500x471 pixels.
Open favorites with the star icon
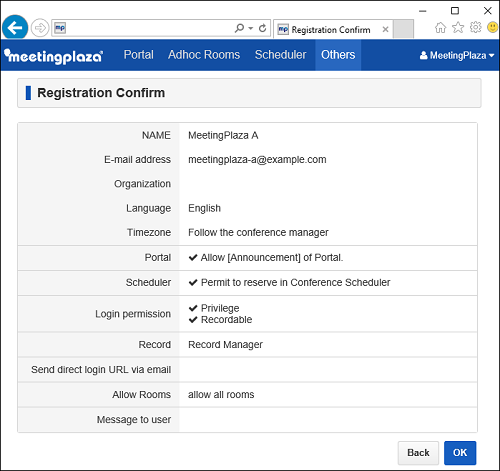point(458,28)
